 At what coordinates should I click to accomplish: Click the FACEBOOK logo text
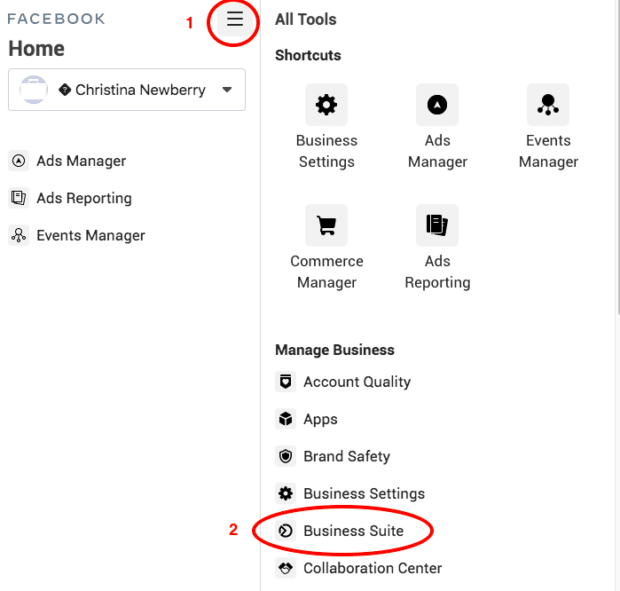(56, 19)
